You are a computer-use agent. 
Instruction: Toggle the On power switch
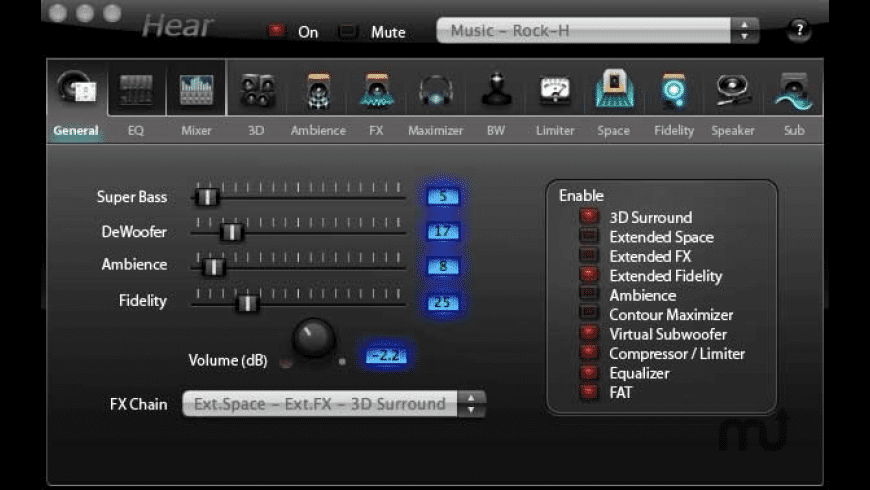pyautogui.click(x=276, y=31)
